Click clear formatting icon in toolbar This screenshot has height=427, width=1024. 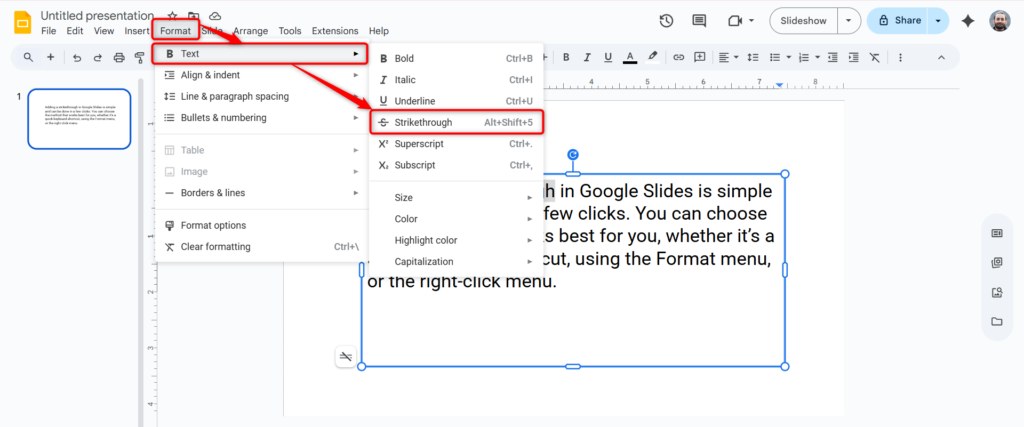point(876,57)
